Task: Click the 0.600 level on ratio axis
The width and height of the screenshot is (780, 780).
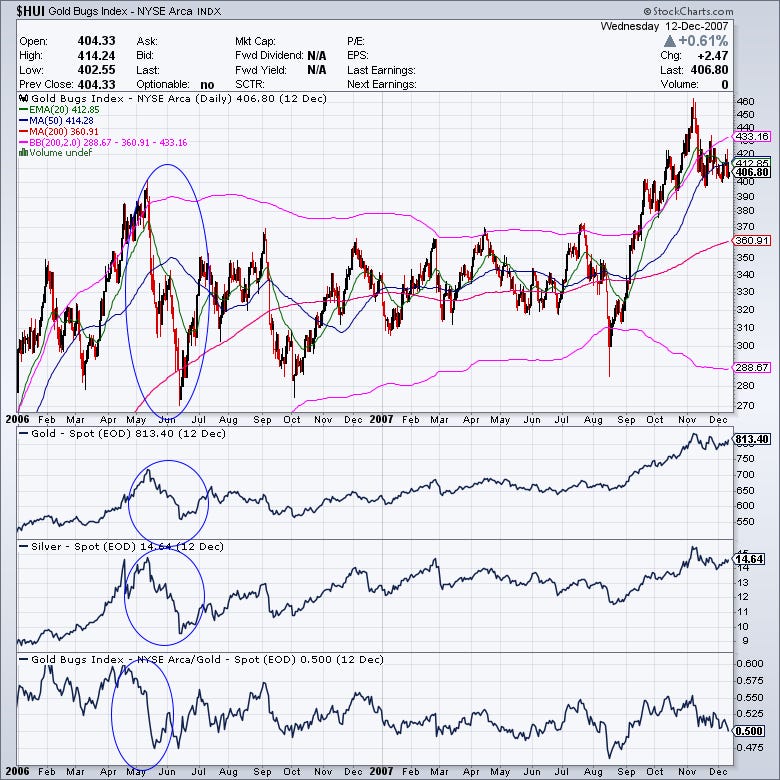Action: click(x=750, y=663)
